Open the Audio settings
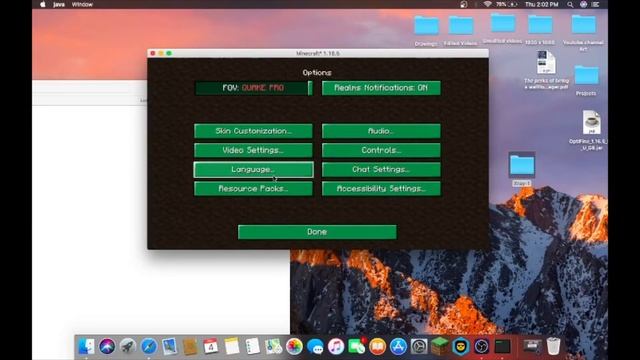This screenshot has height=360, width=640. [381, 131]
